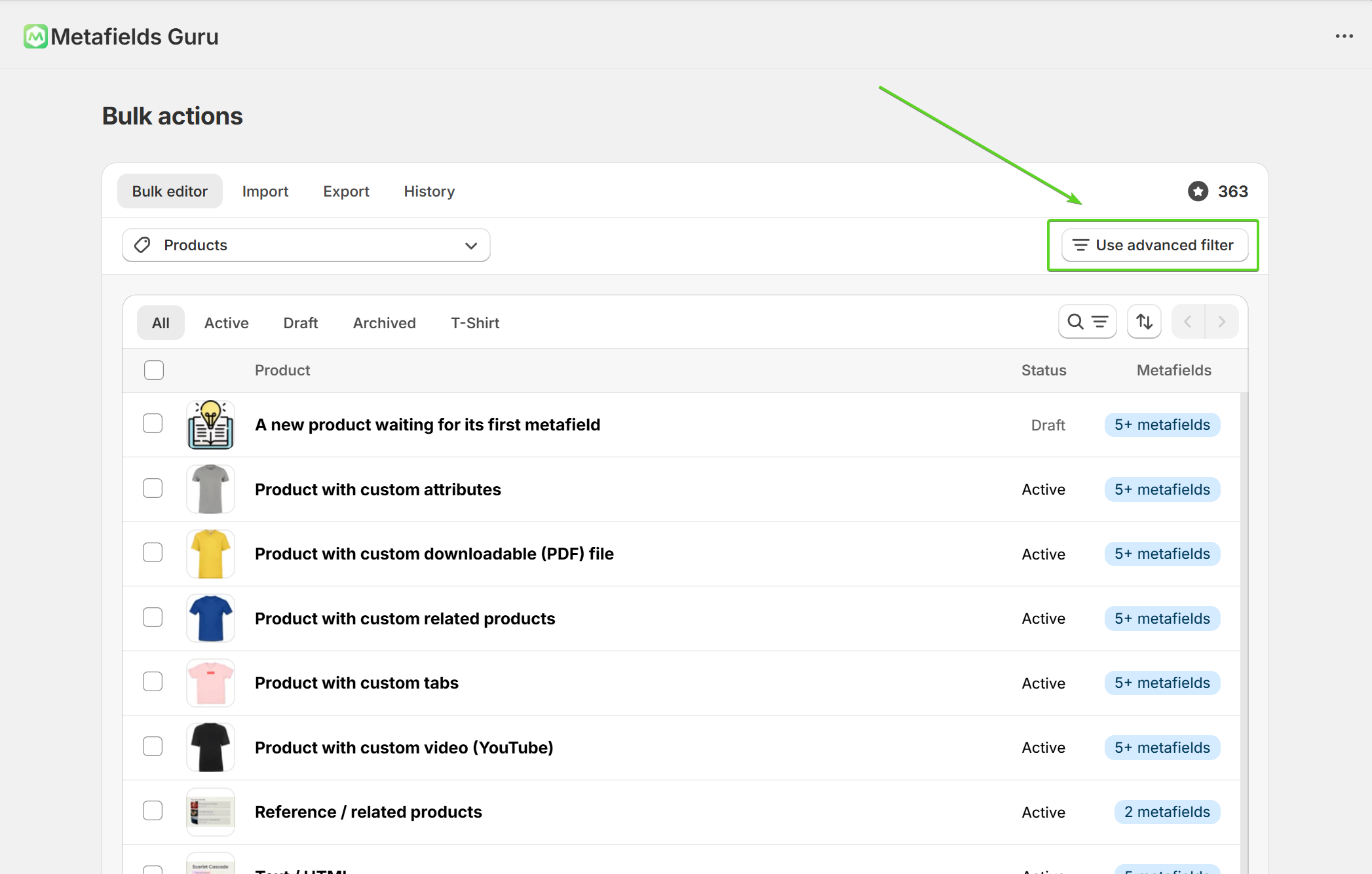The width and height of the screenshot is (1372, 874).
Task: Click the Metafields Guru logo icon
Action: tap(35, 37)
